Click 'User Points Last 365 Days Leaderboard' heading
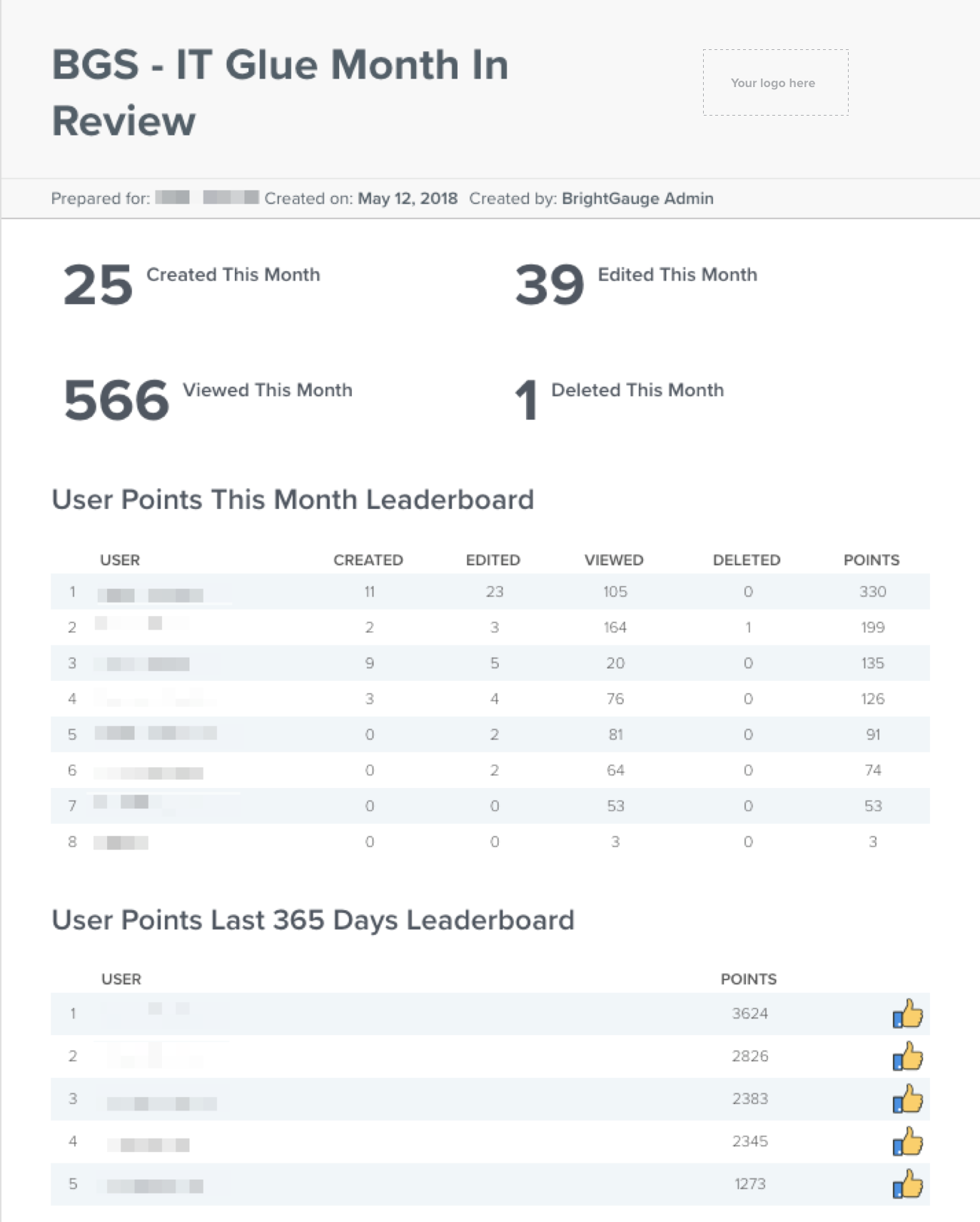Screen dimensions: 980x1222 coord(313,920)
